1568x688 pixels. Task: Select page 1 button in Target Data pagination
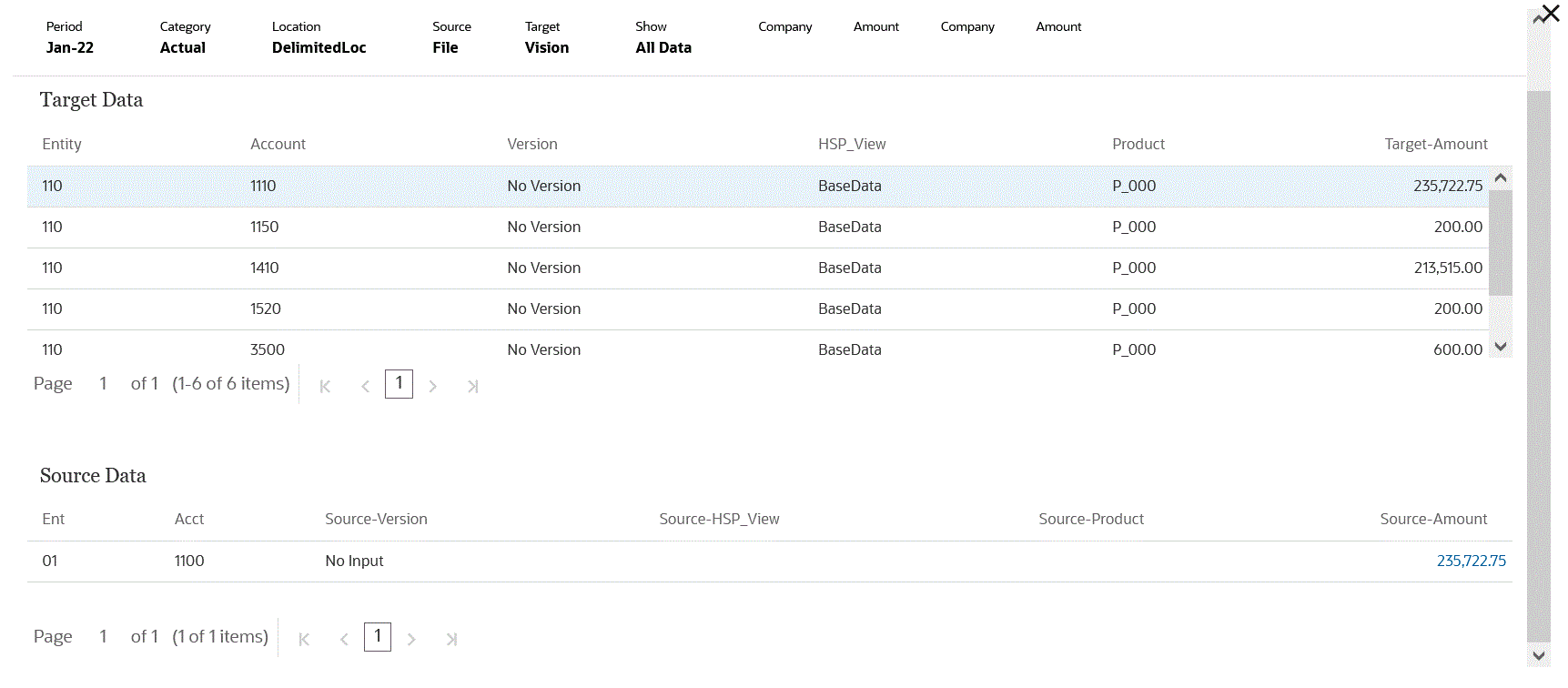pos(399,384)
